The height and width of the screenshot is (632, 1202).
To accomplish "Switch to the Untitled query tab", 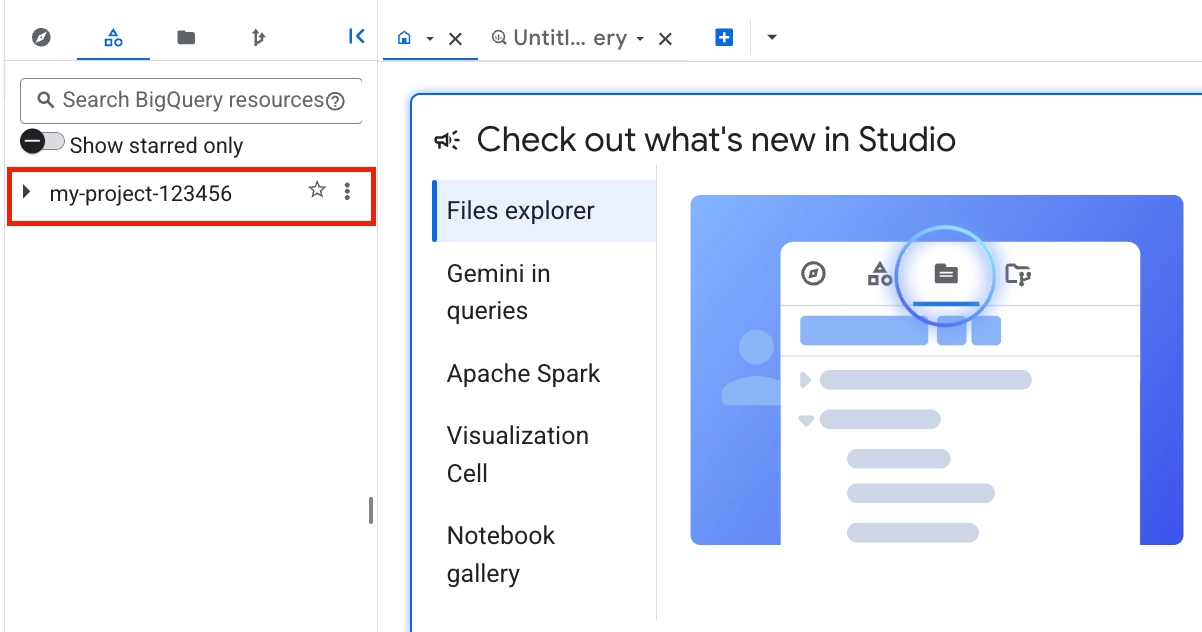I will (559, 38).
